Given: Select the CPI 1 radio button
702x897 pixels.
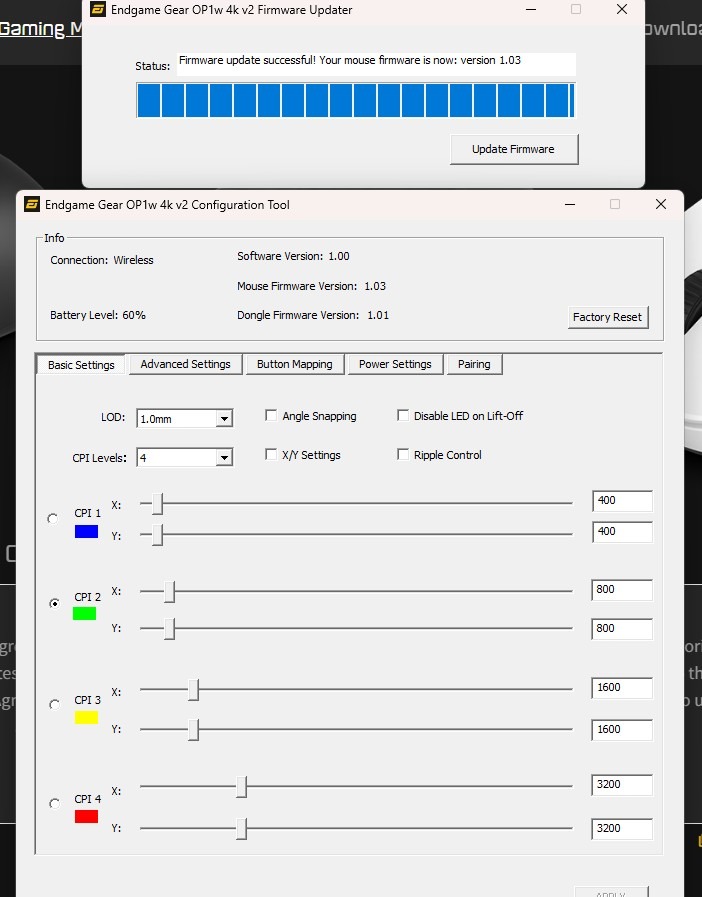Looking at the screenshot, I should click(x=53, y=518).
